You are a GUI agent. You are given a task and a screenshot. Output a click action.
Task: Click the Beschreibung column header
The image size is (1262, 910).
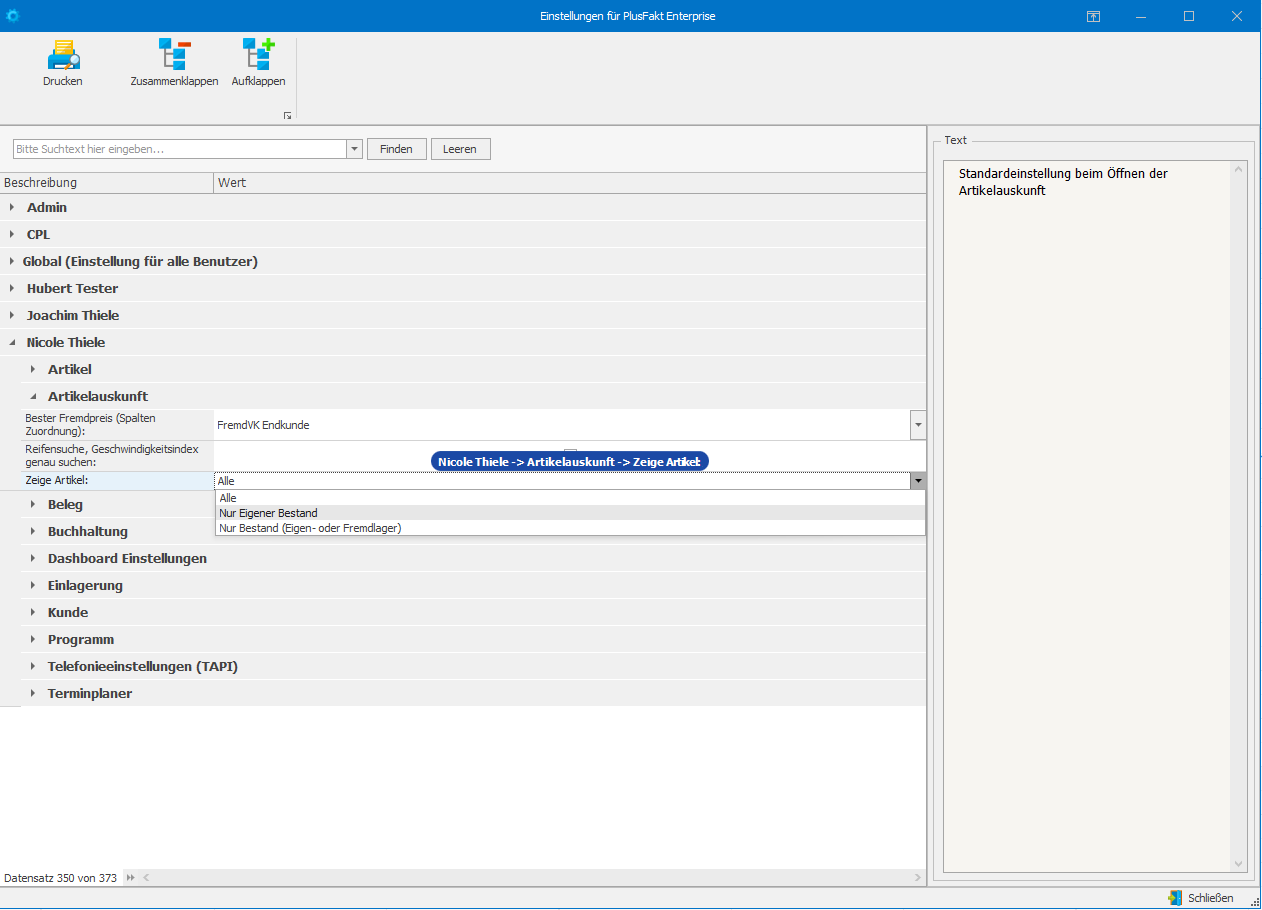tap(107, 183)
